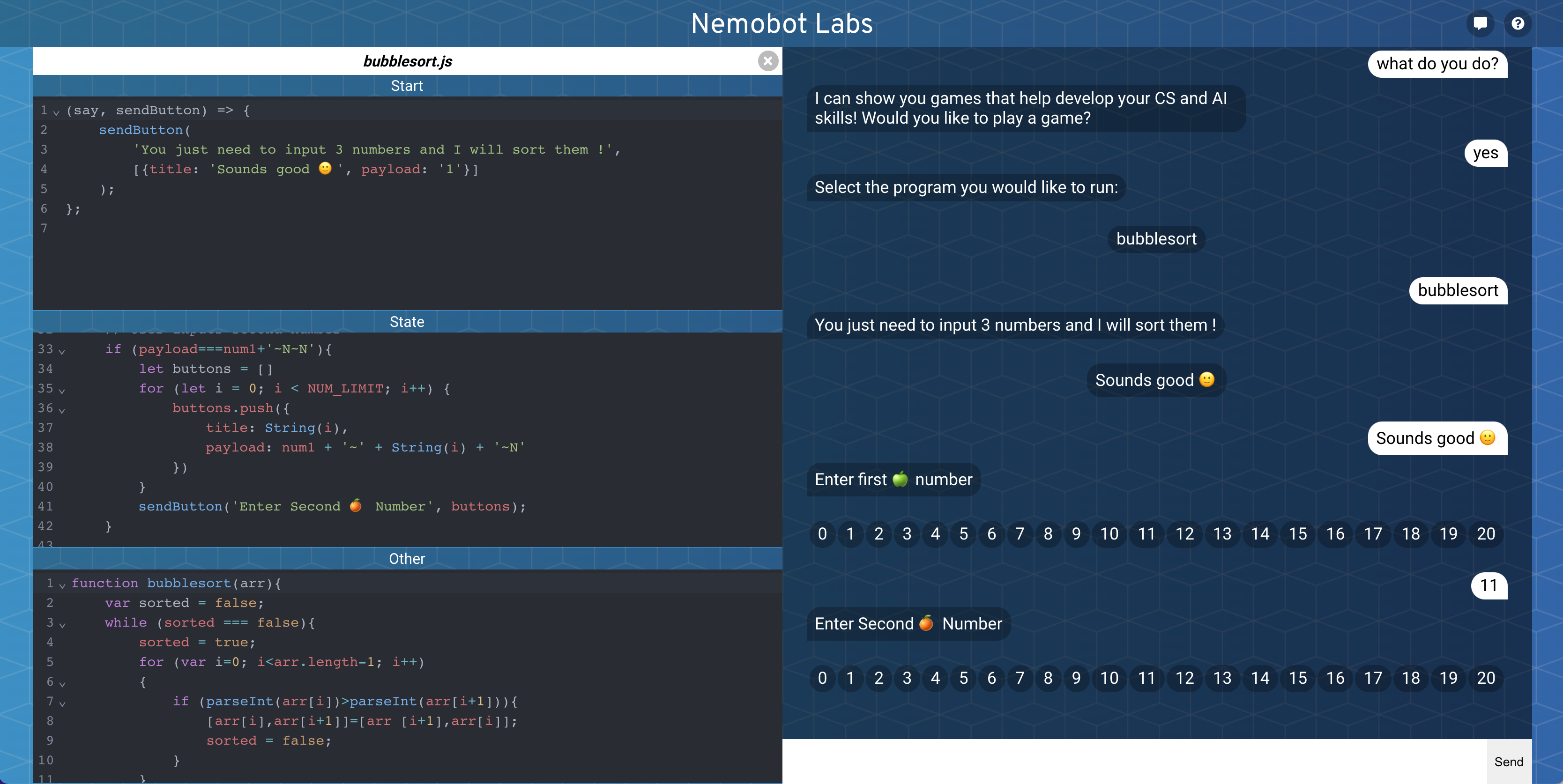Open the help question mark icon

click(1518, 23)
